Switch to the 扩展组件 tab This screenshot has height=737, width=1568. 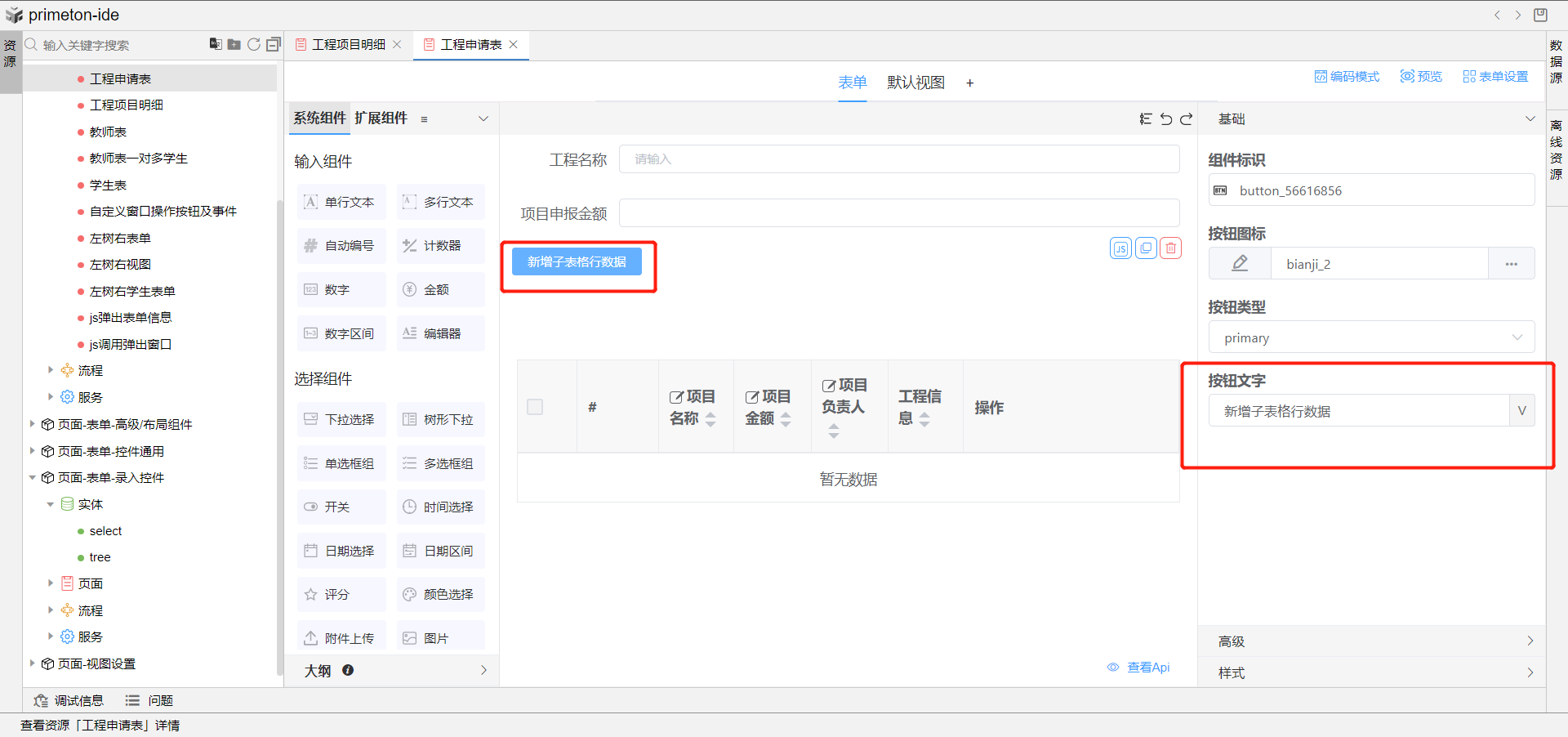click(x=381, y=118)
